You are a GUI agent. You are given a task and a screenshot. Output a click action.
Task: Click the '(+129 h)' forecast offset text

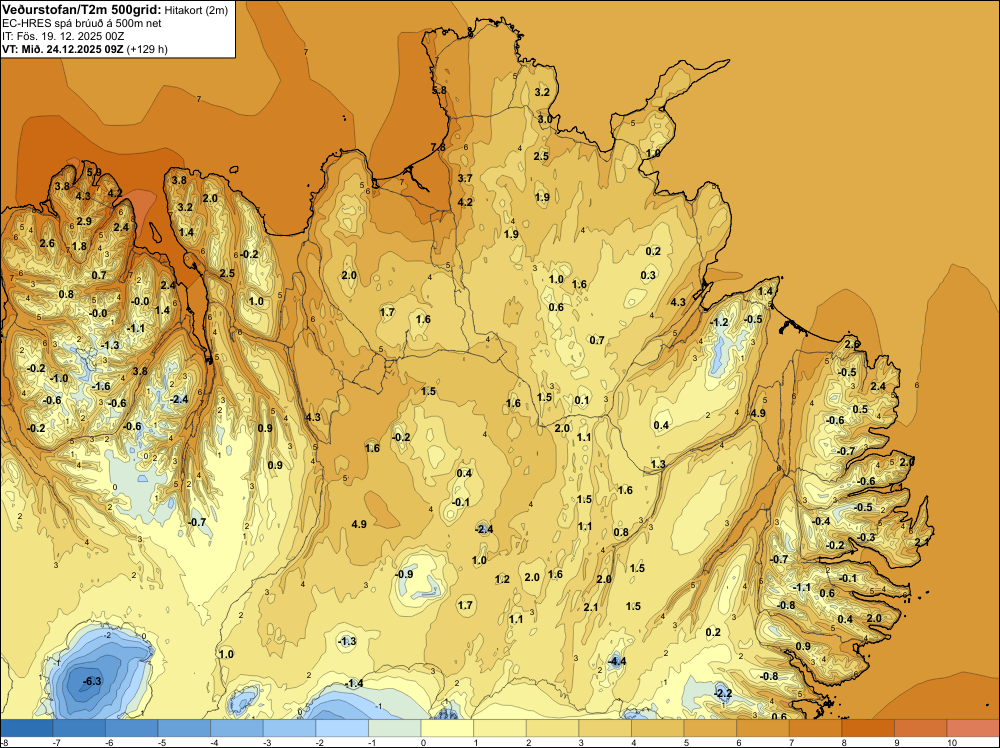click(x=147, y=49)
